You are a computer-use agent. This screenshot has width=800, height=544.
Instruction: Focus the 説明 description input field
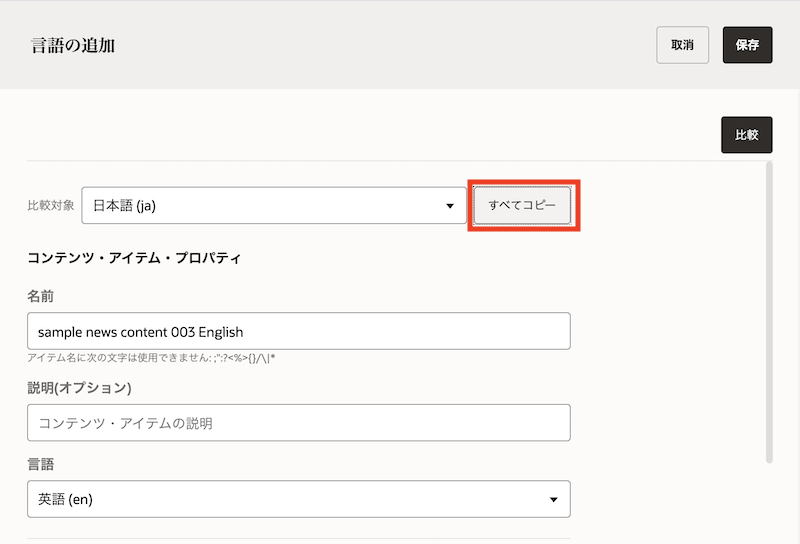298,423
